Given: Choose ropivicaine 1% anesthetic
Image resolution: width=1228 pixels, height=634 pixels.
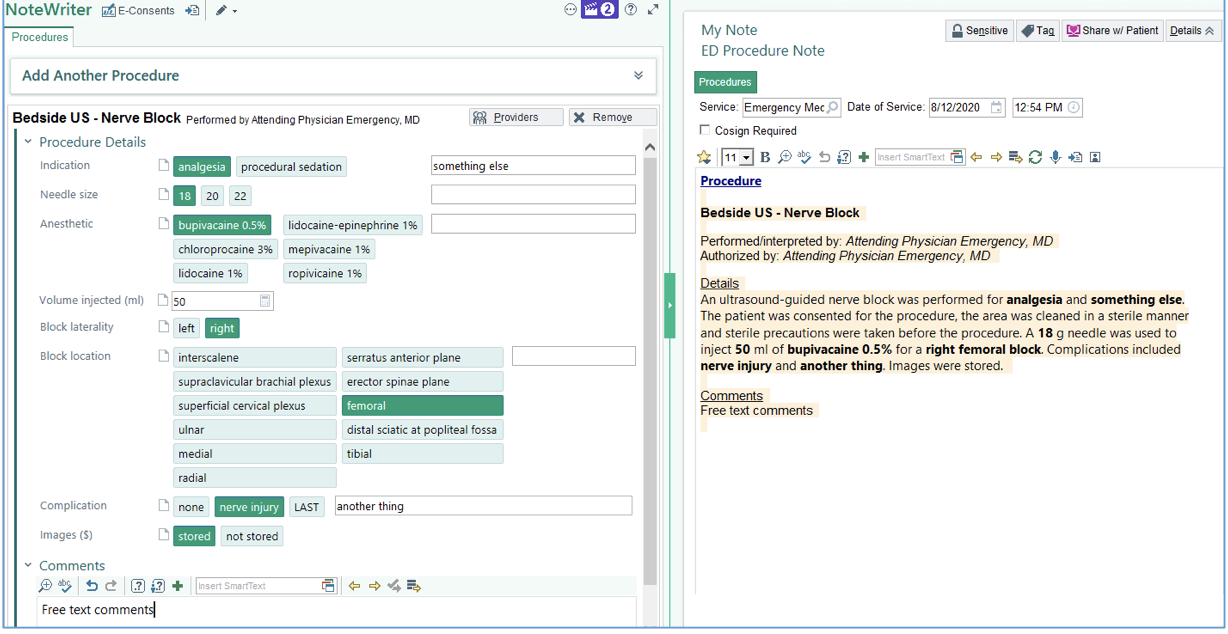Looking at the screenshot, I should click(325, 273).
